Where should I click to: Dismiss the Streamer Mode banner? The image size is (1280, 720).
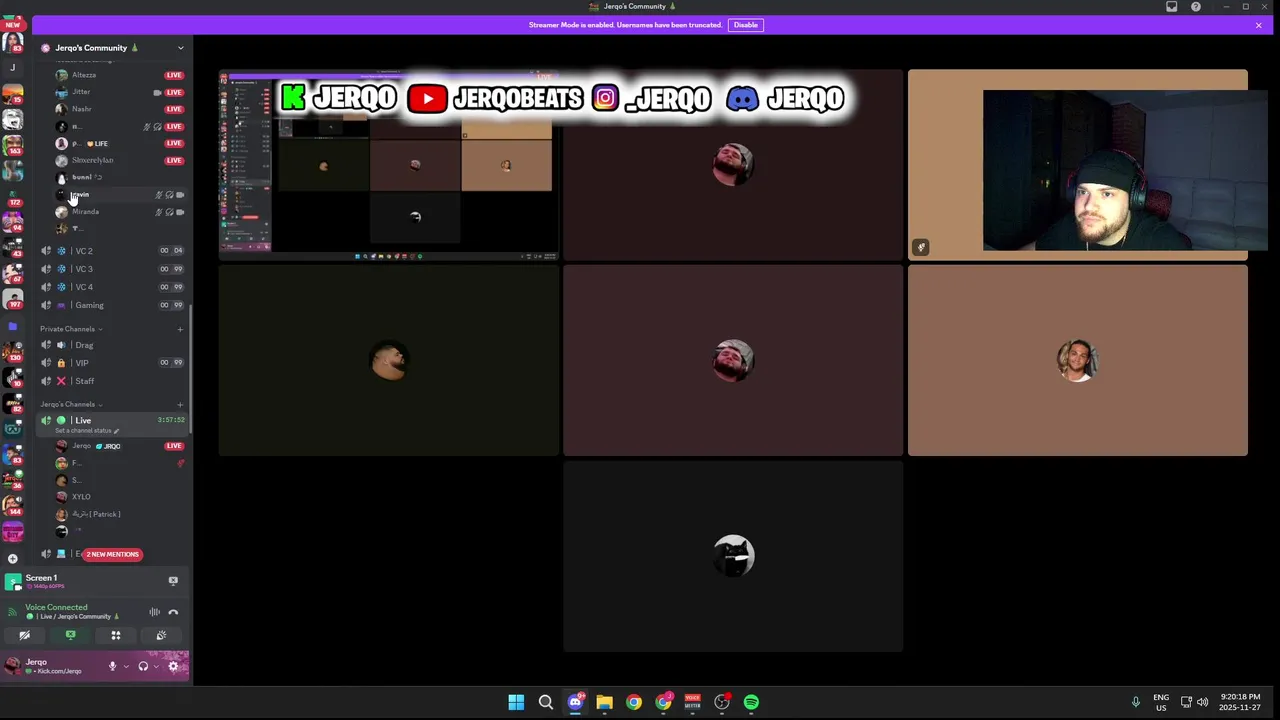[1258, 25]
